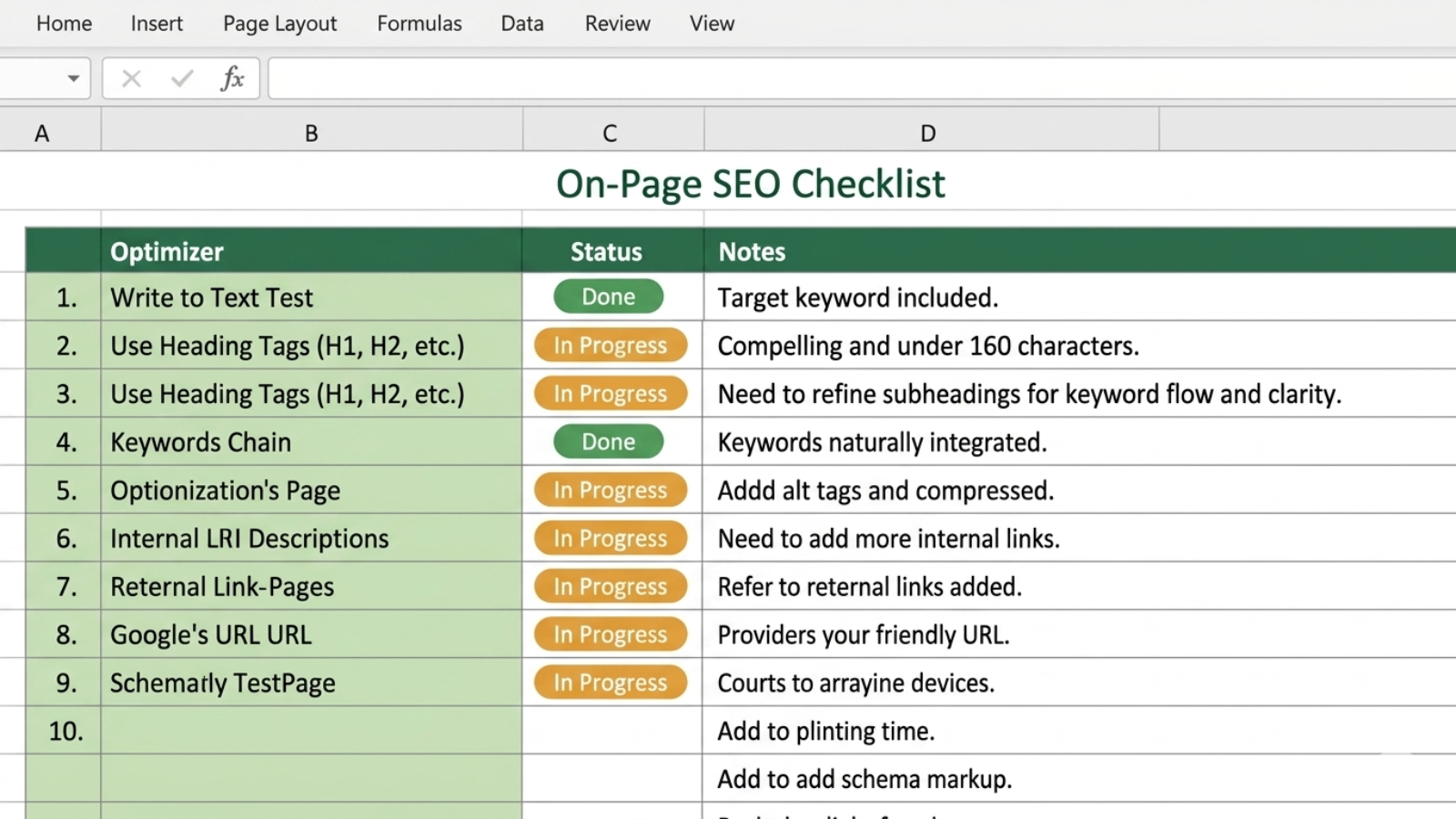
Task: Select note 'Refer to reternal links added.'
Action: pyautogui.click(x=1079, y=587)
